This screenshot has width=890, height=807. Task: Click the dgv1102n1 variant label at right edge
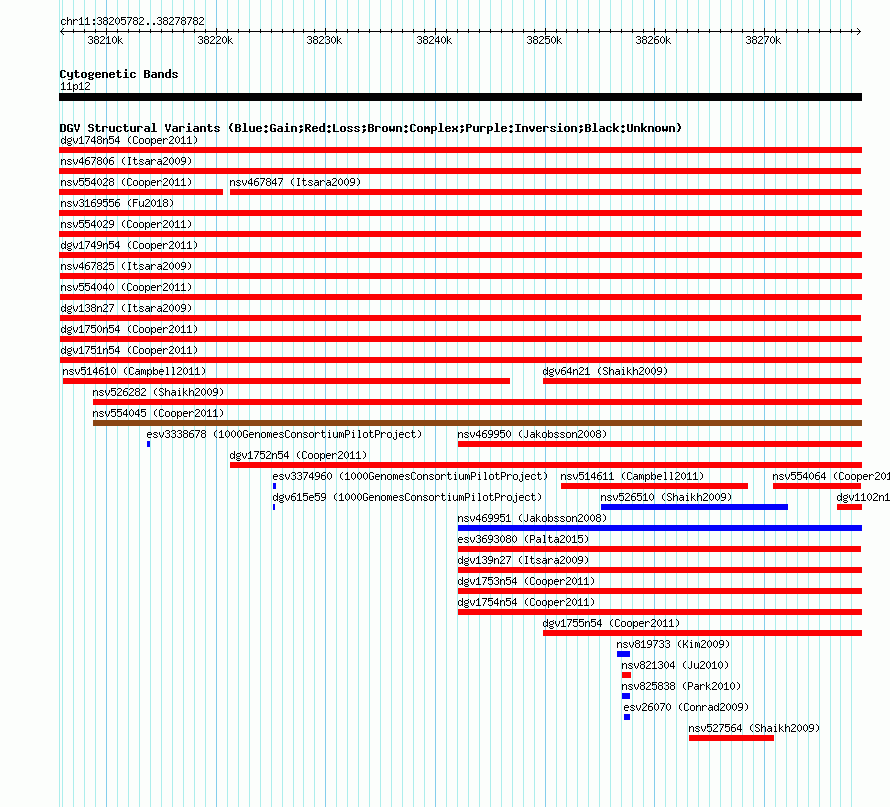tap(863, 497)
